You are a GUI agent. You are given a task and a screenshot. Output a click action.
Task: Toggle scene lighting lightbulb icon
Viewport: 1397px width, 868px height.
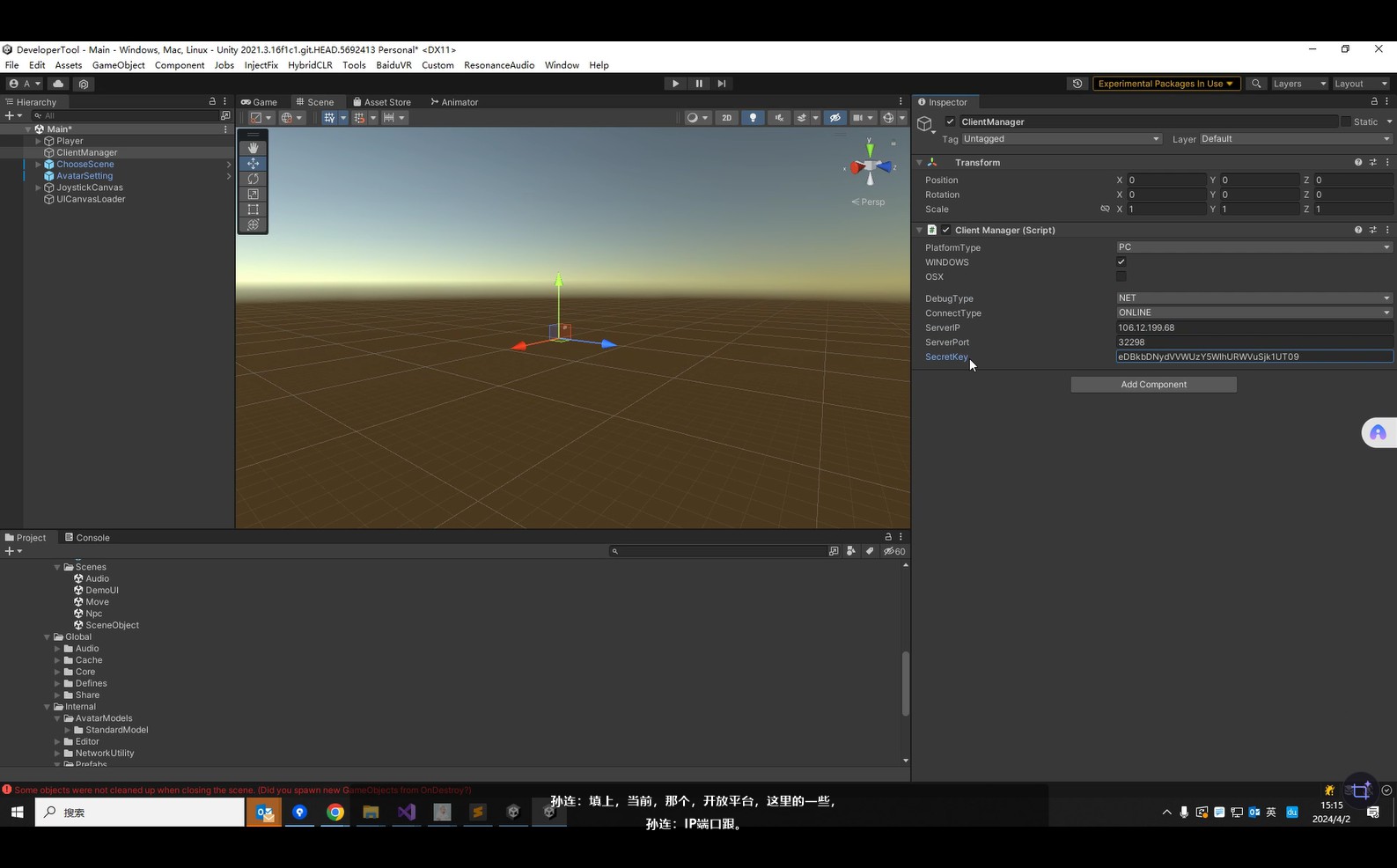[753, 118]
